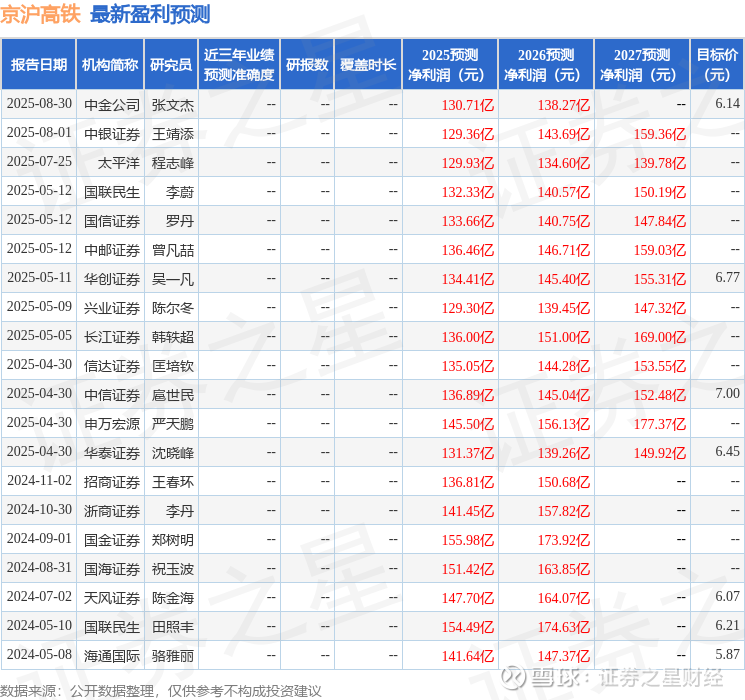Click target price 6.21

click(727, 625)
